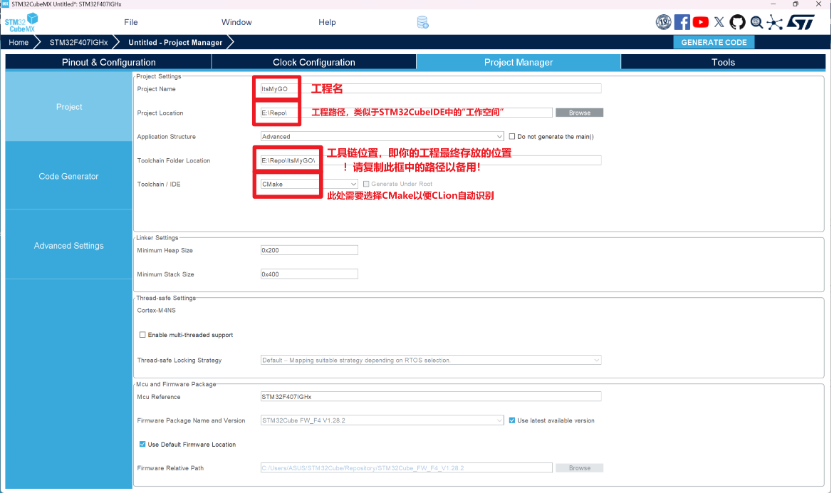Open the YouTube icon link

coord(701,22)
